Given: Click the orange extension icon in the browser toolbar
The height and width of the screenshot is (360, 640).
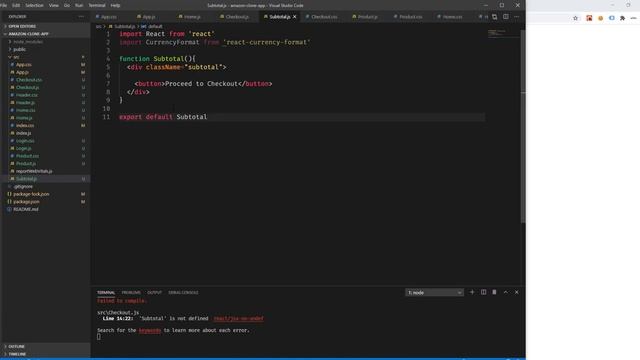Looking at the screenshot, I should [x=600, y=18].
